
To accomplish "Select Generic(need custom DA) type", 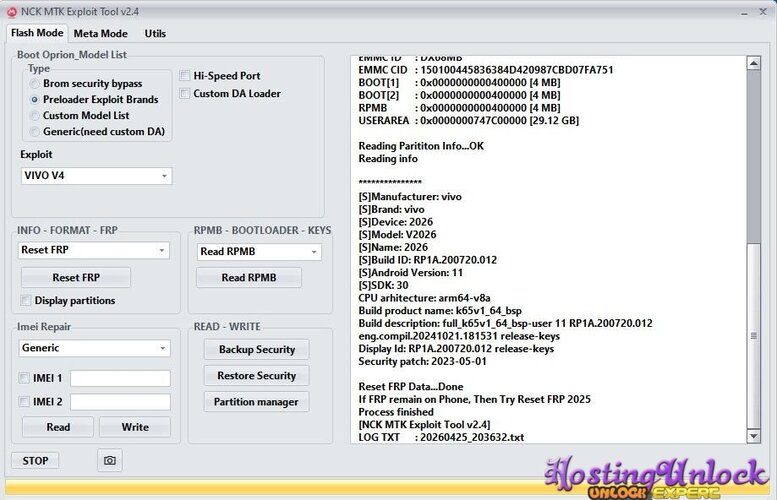I will (x=34, y=131).
